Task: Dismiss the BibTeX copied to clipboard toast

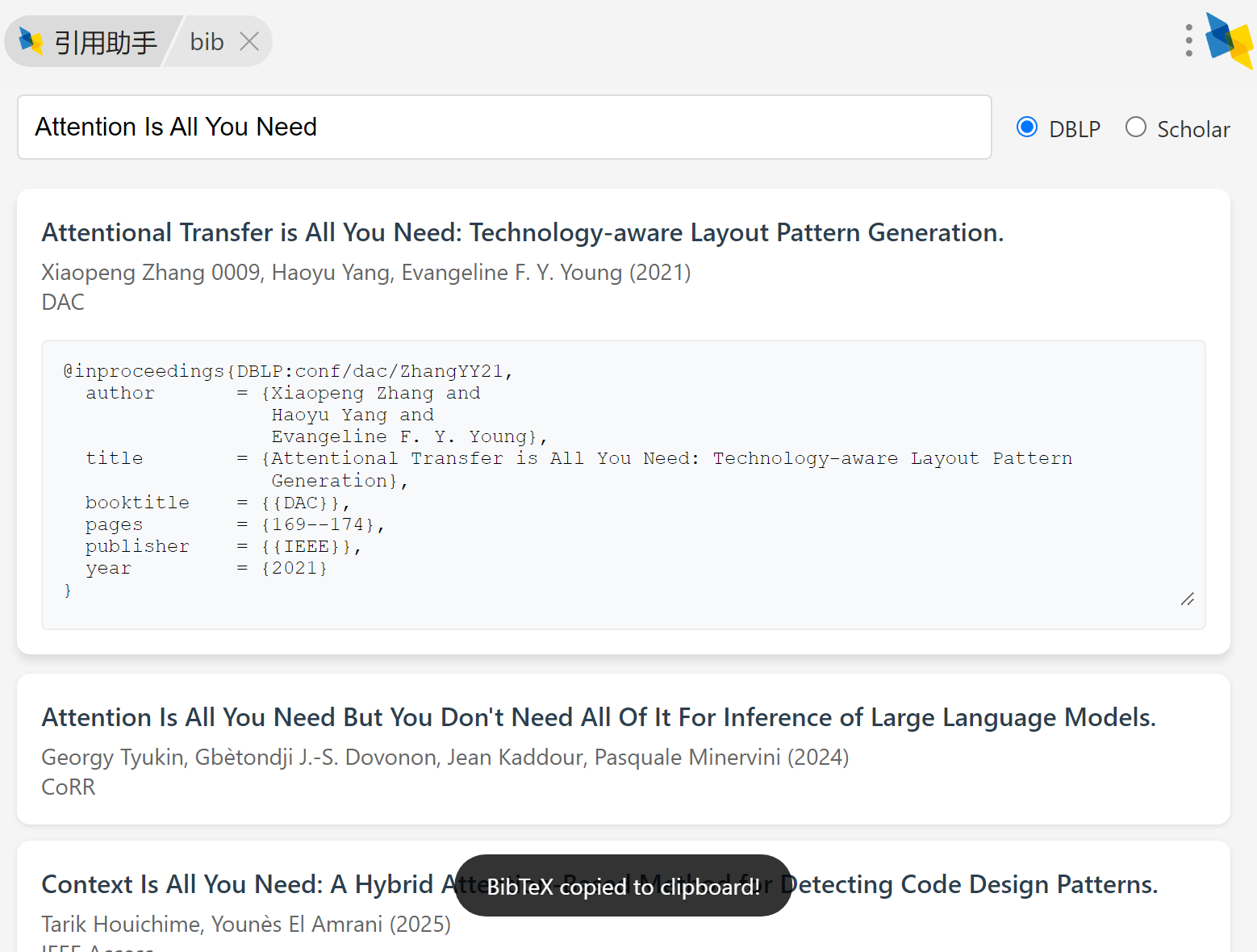Action: [x=623, y=886]
